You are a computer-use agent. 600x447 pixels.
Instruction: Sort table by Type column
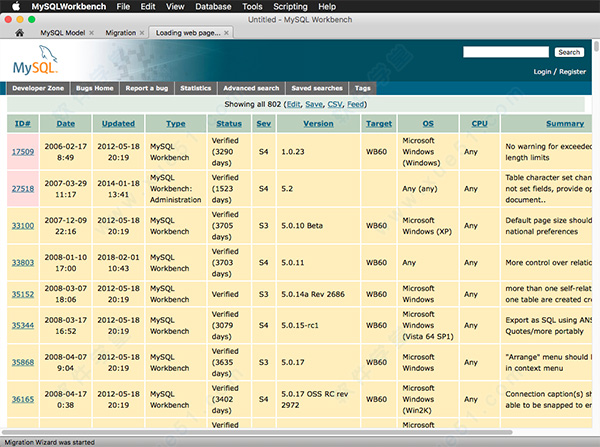tap(176, 124)
